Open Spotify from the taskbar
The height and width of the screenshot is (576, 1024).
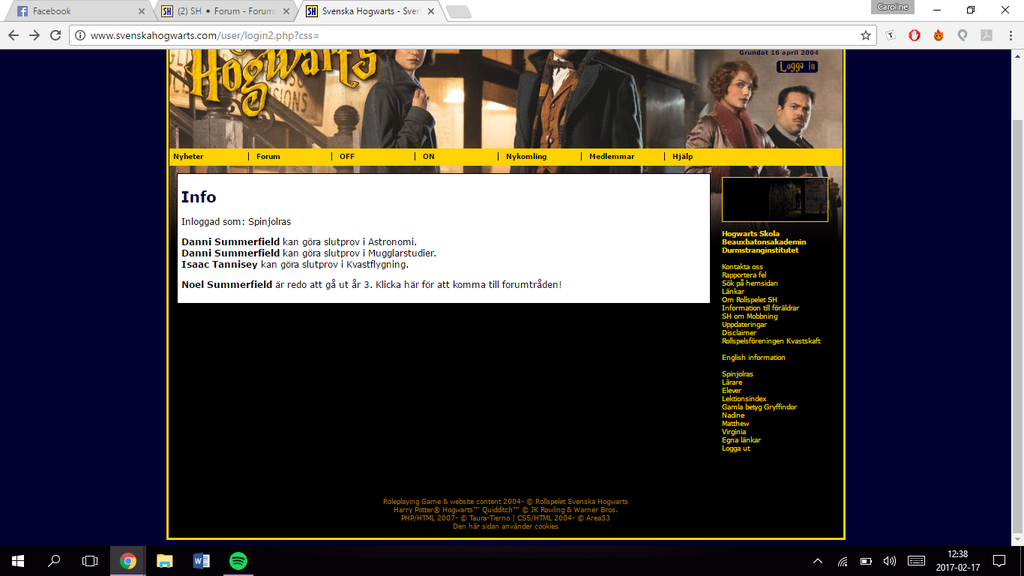click(238, 561)
